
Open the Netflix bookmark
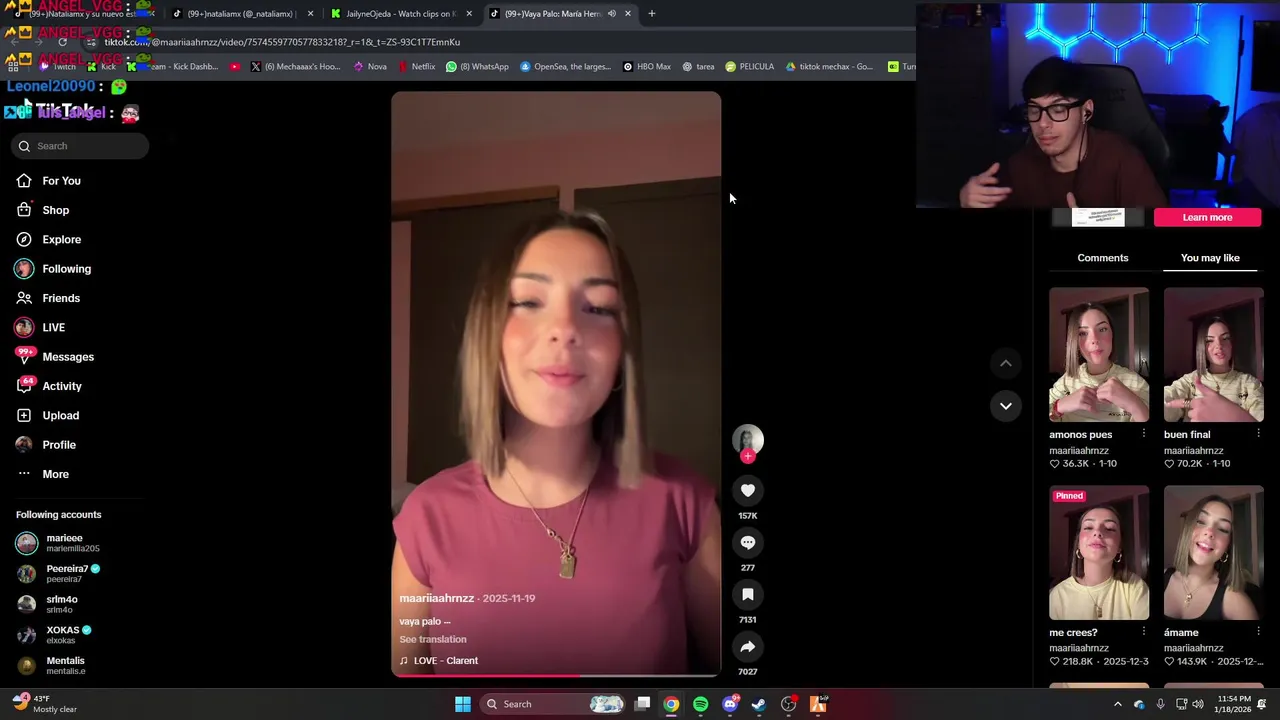pyautogui.click(x=417, y=67)
